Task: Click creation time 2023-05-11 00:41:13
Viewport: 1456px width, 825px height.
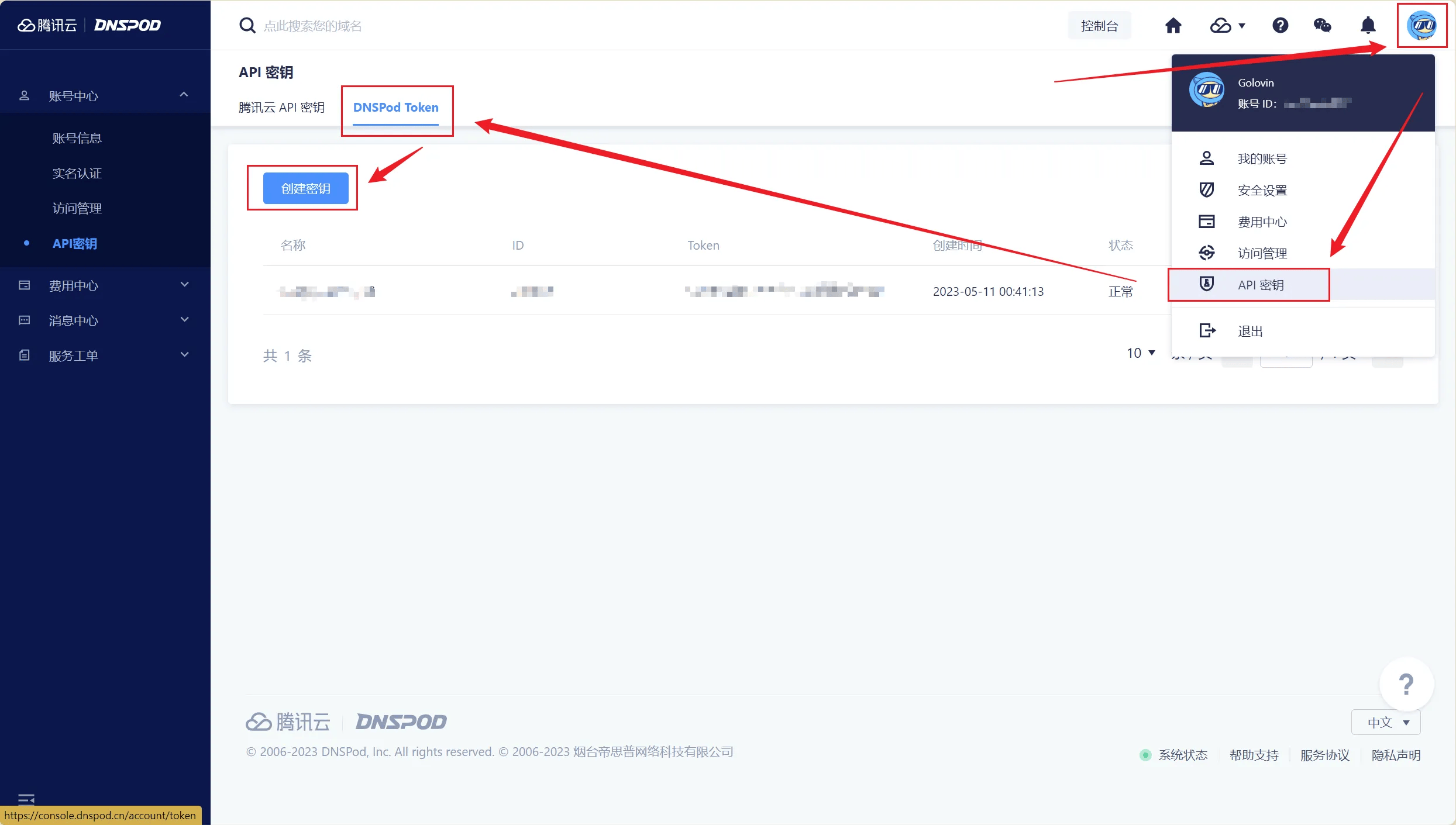Action: pos(989,291)
